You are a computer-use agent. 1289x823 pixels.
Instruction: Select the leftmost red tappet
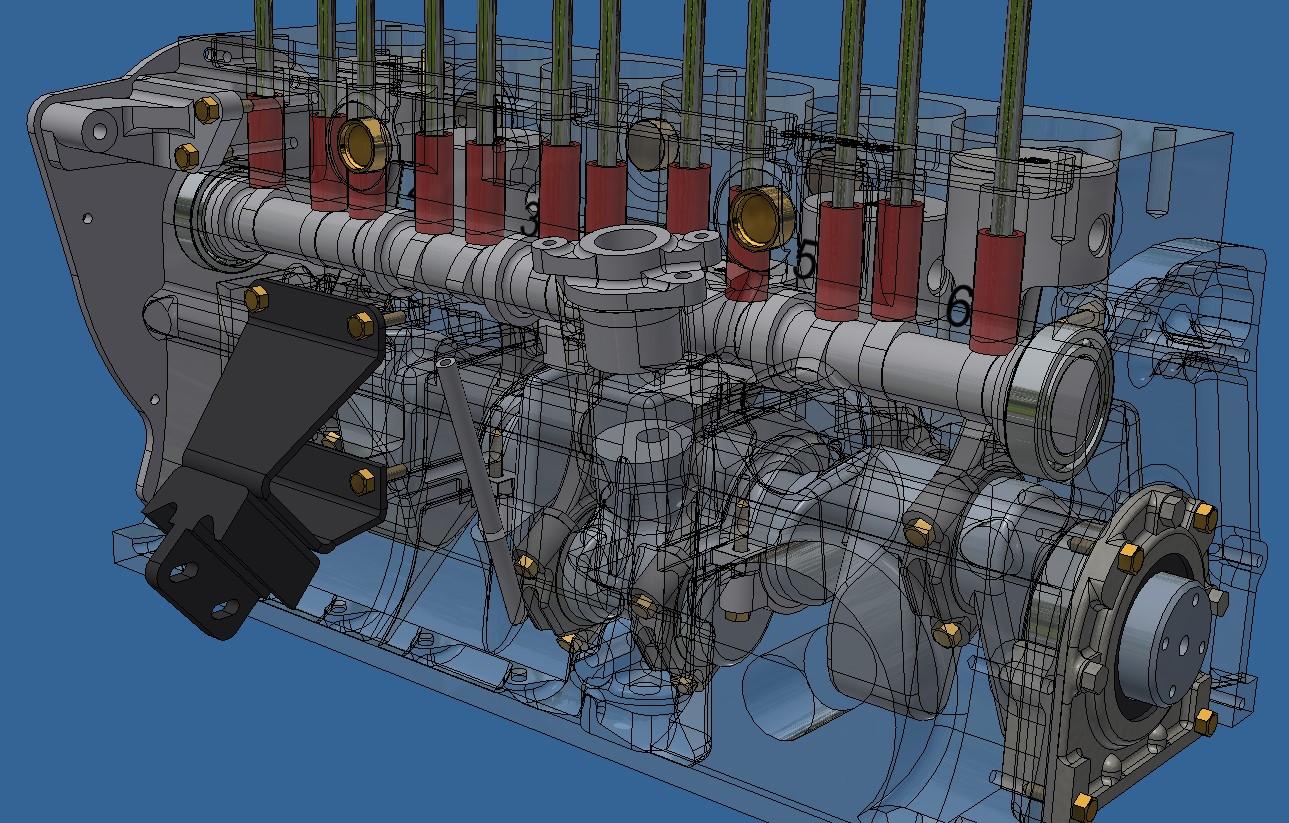coord(265,140)
